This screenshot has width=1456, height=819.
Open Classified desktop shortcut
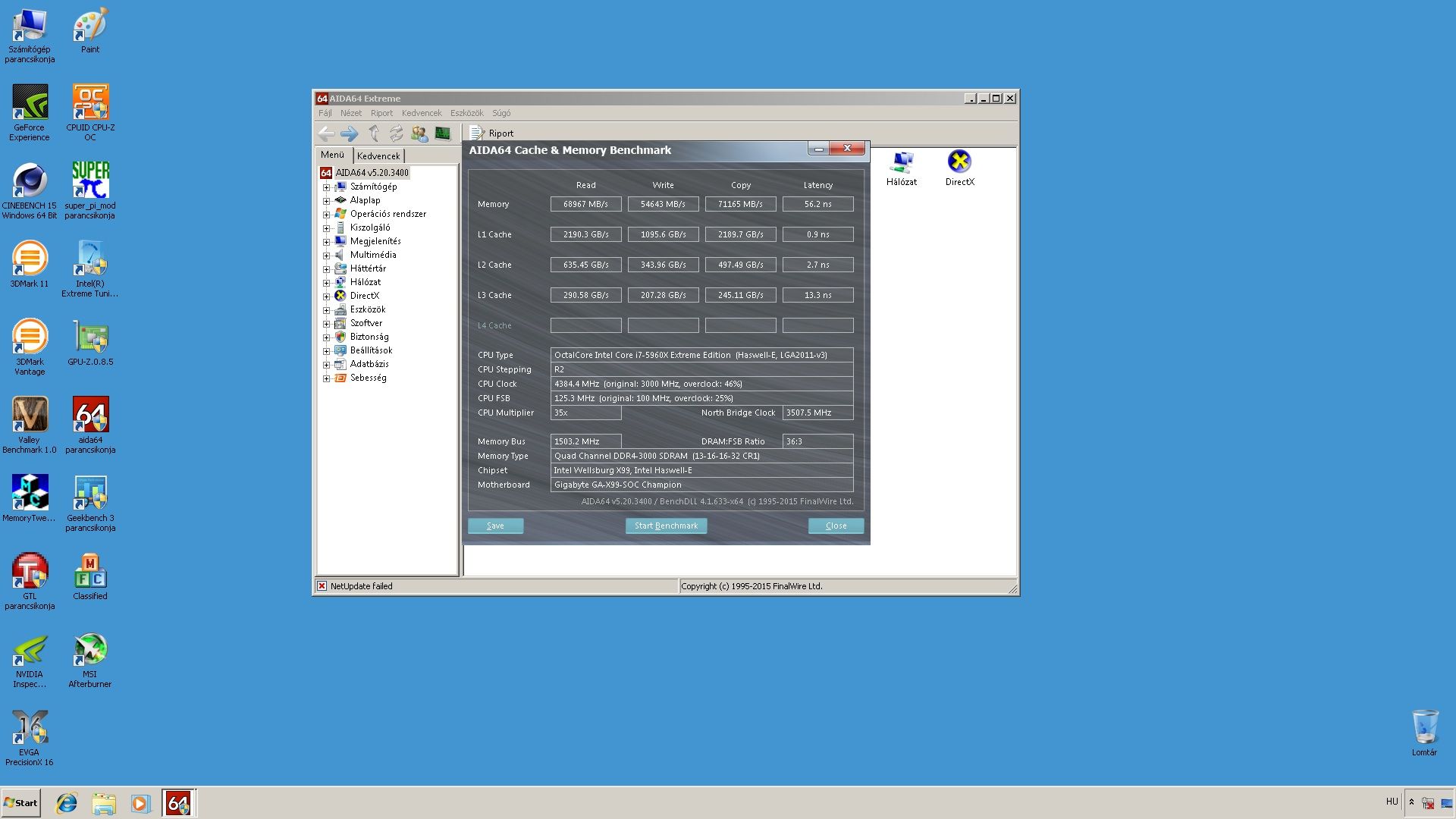coord(90,576)
